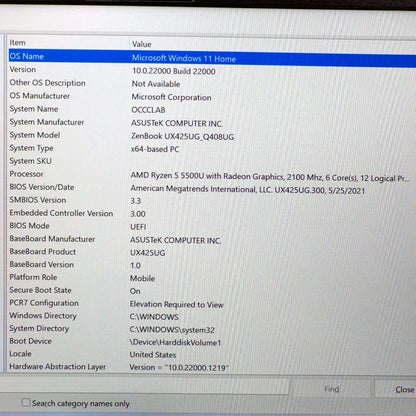Click the Embedded Controller value 3.00

(x=138, y=214)
